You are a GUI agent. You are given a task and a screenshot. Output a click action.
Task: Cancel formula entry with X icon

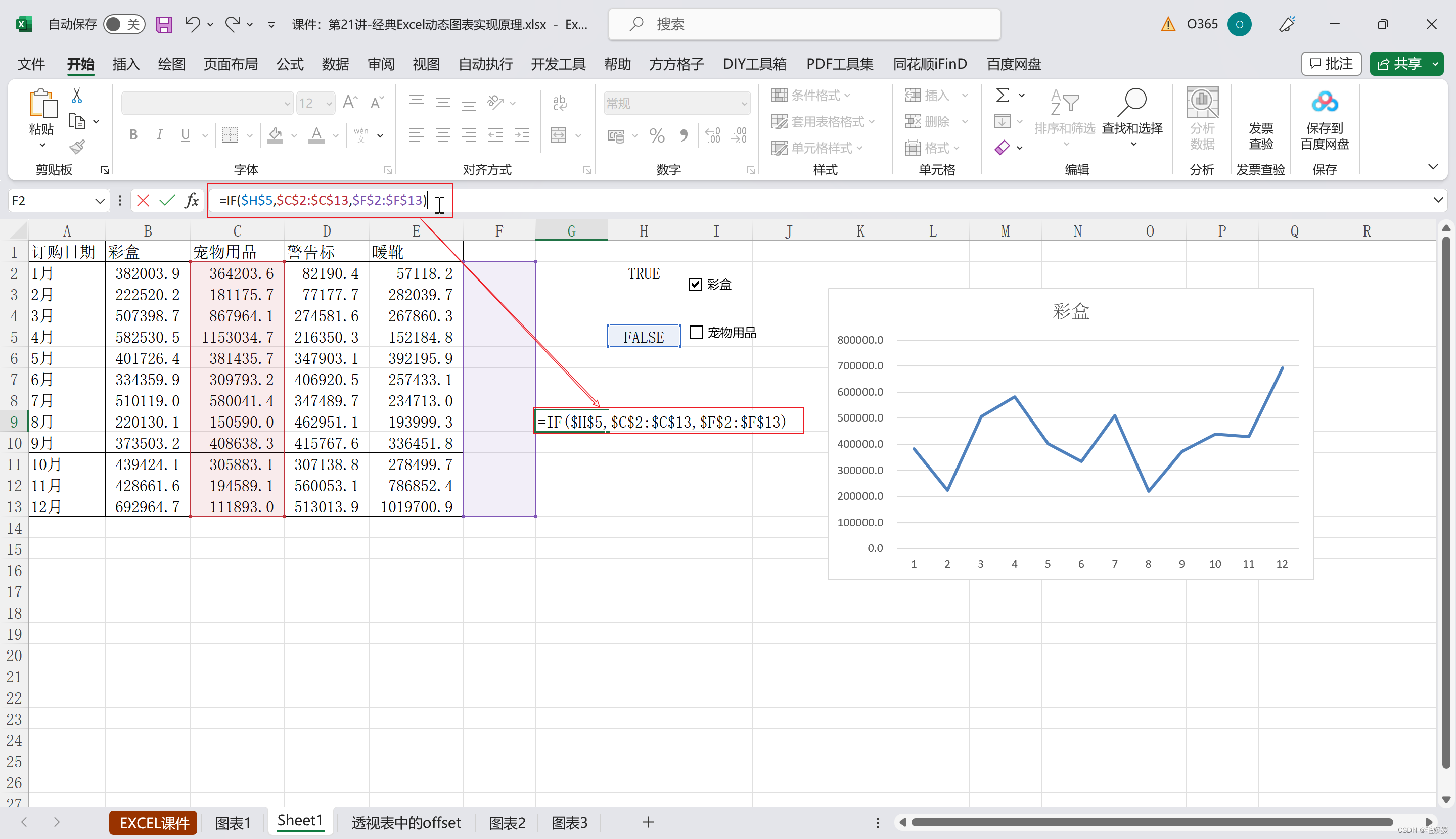tap(143, 201)
